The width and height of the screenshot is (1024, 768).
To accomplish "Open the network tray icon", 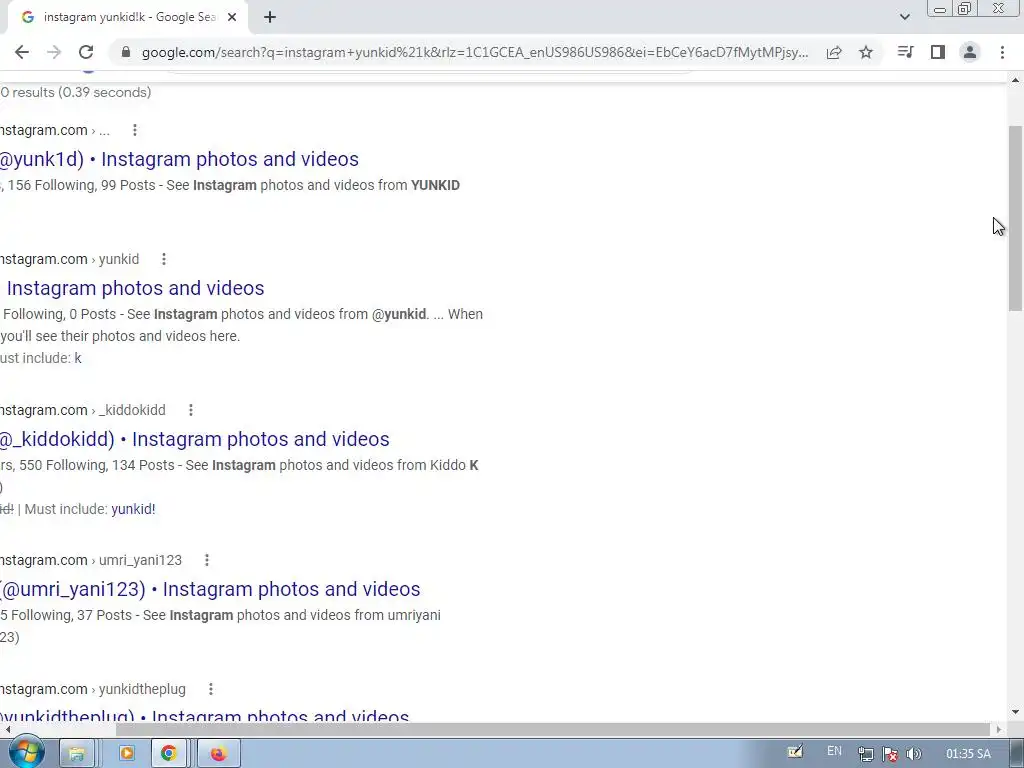I will [x=866, y=754].
